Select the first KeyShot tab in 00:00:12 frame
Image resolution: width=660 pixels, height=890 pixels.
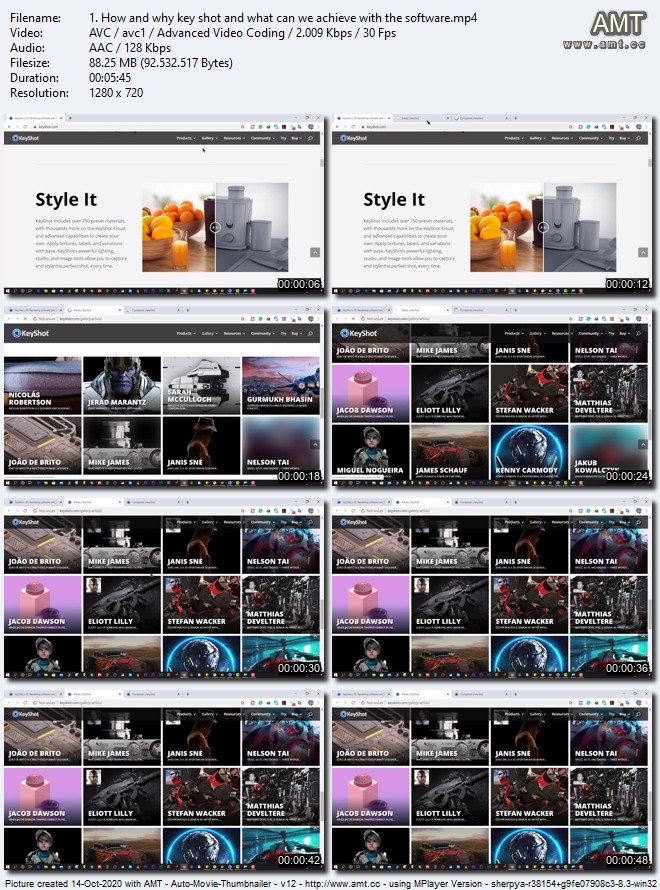click(x=364, y=118)
